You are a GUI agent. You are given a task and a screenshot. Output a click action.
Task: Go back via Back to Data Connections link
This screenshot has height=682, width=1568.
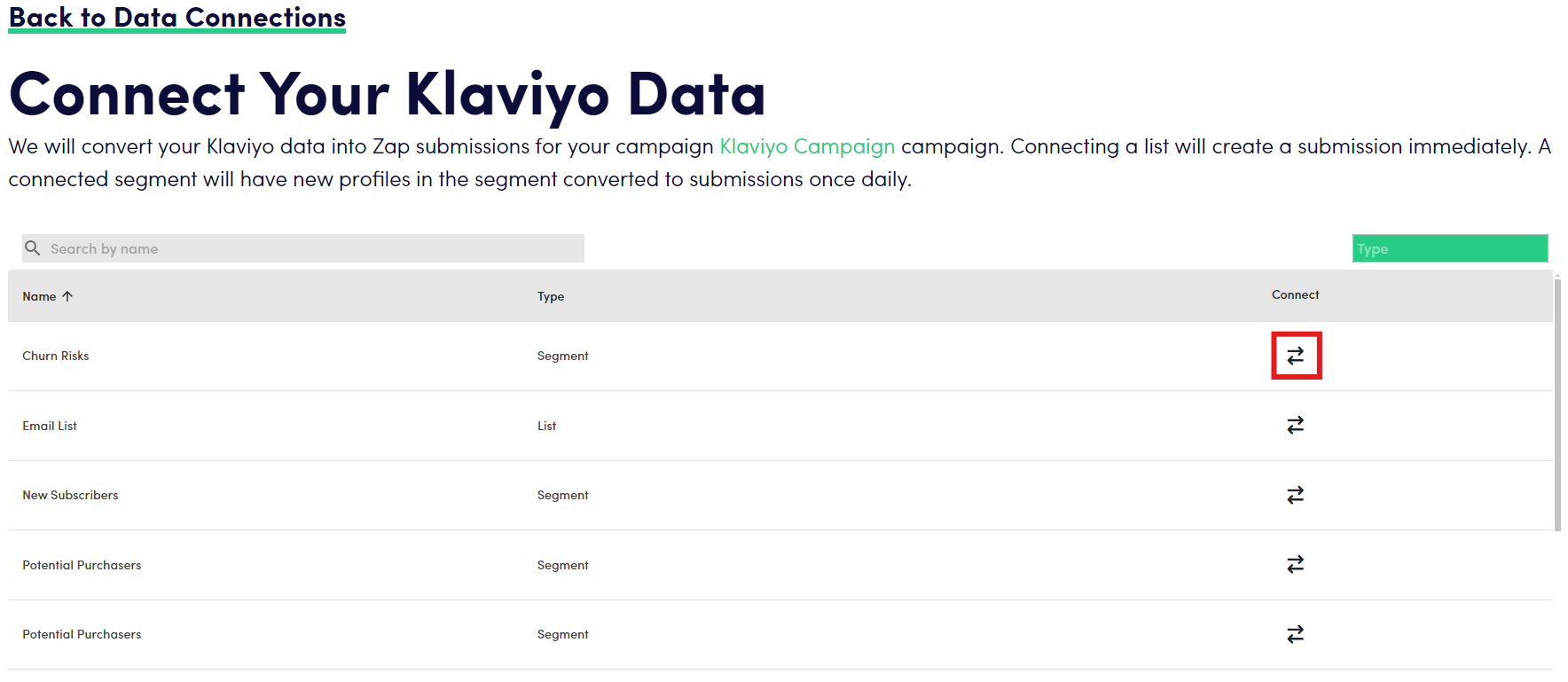point(176,18)
